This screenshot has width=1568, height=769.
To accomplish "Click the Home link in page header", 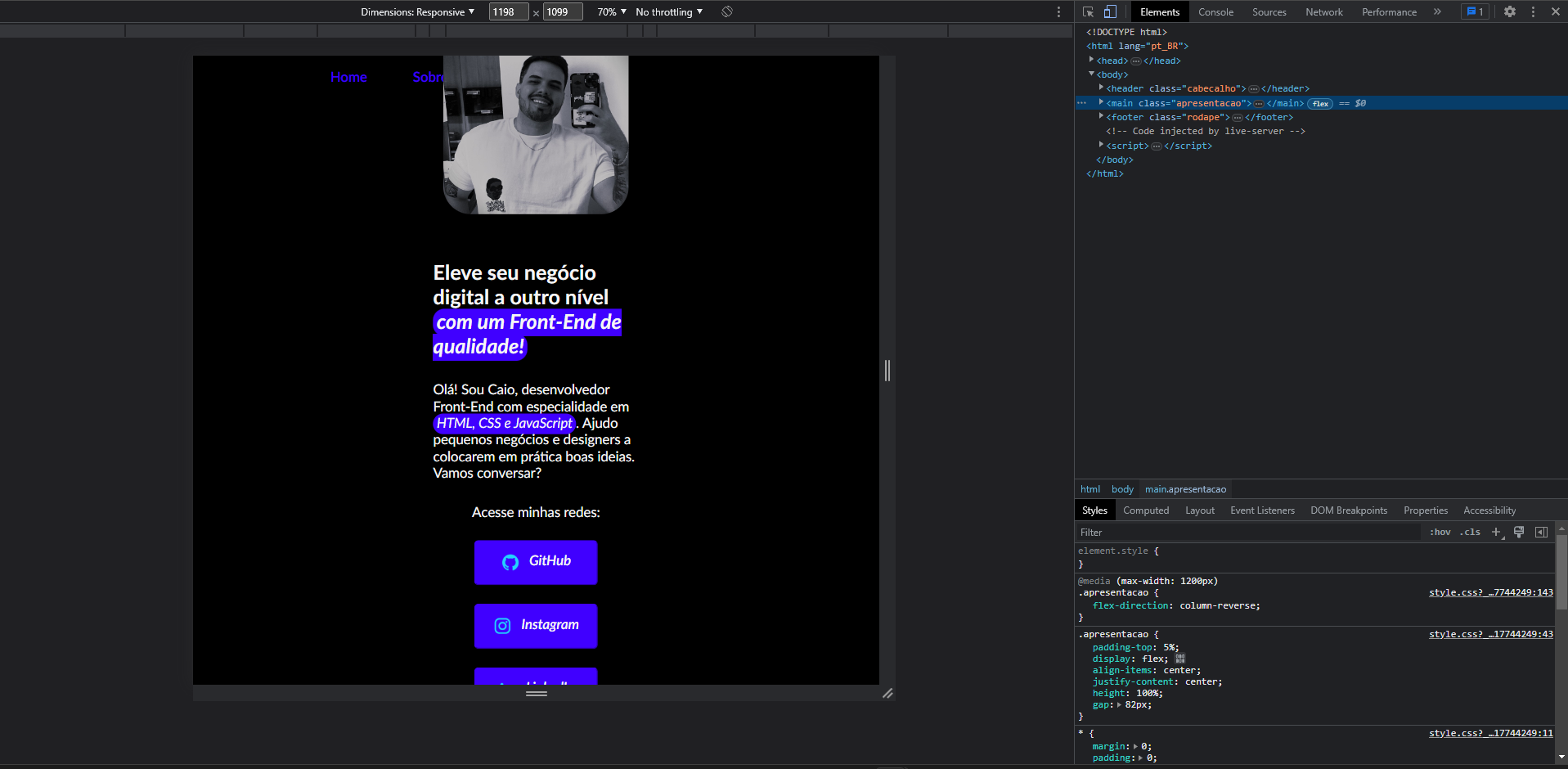I will tap(348, 77).
